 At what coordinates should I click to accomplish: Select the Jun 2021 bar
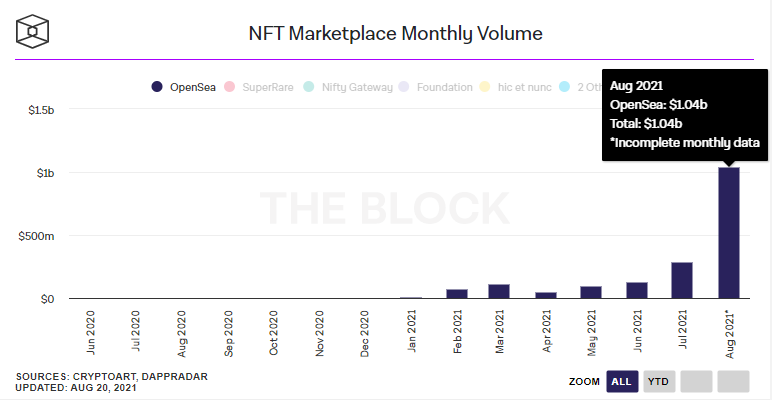pyautogui.click(x=637, y=291)
